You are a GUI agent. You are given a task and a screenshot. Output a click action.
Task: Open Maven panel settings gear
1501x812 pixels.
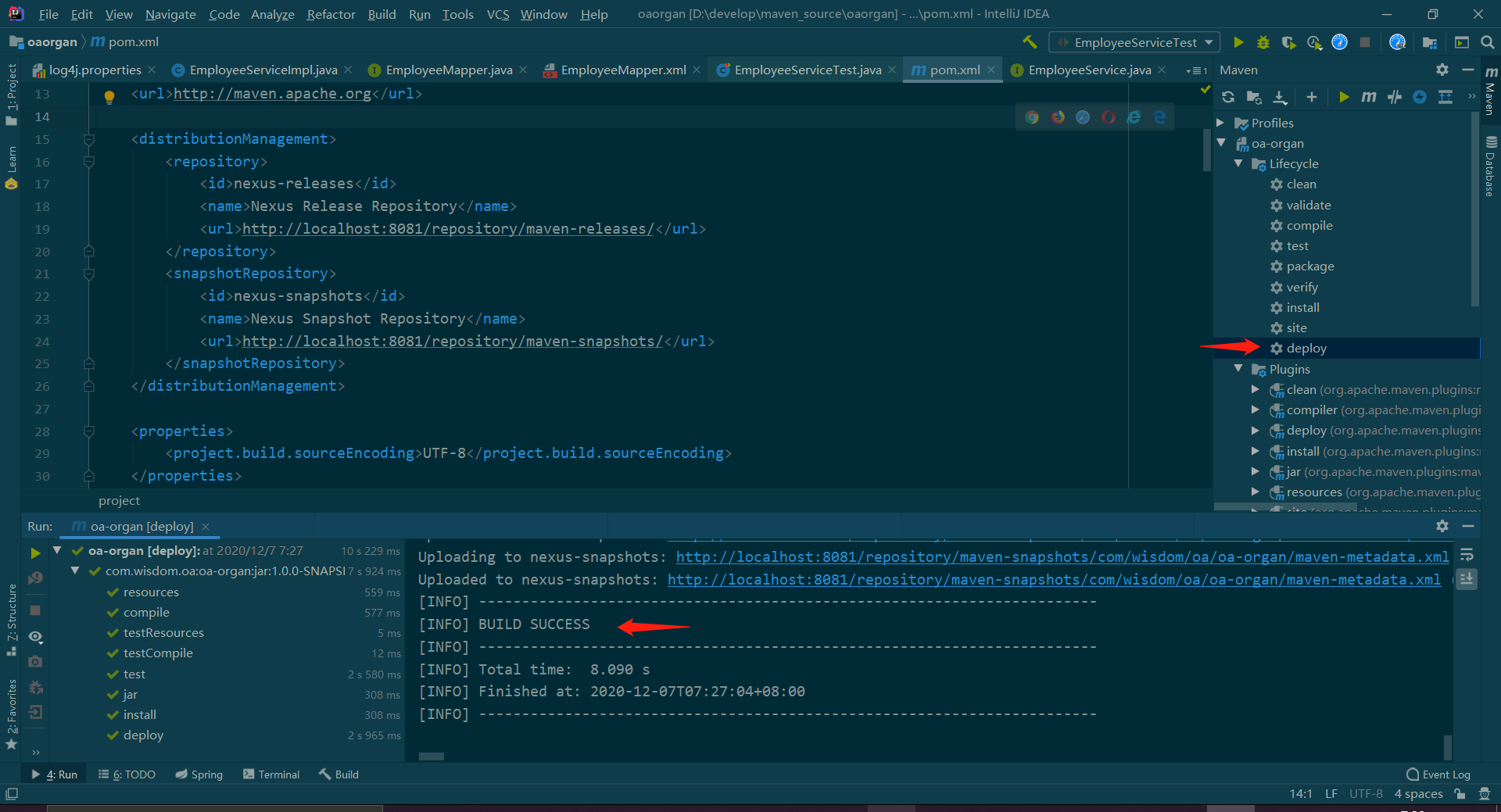[1442, 70]
